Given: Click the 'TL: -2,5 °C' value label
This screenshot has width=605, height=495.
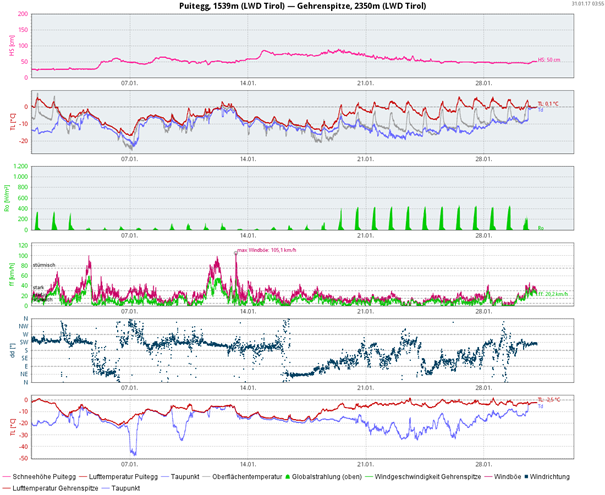Looking at the screenshot, I should 549,400.
